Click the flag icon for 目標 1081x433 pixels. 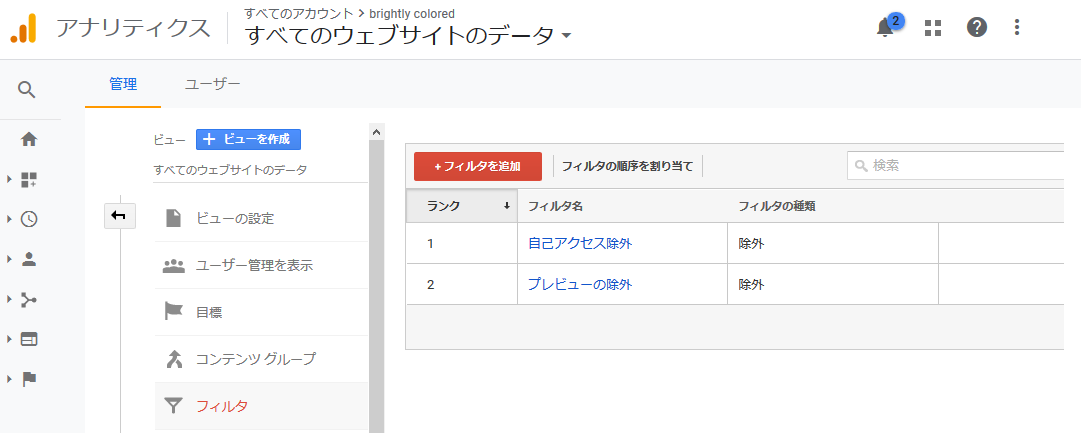(x=174, y=312)
